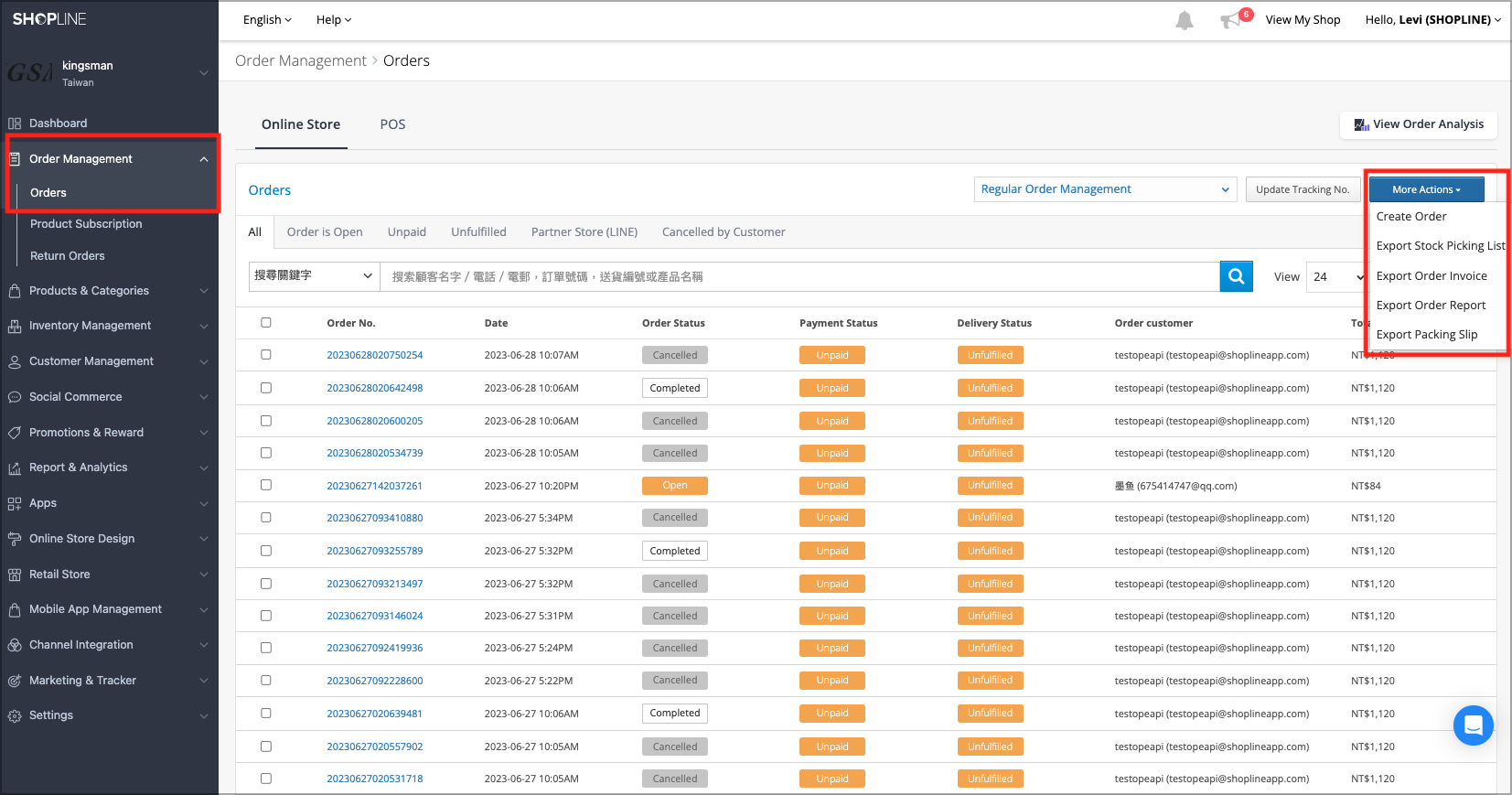Click the Update Tracking No. button
This screenshot has width=1512, height=795.
coord(1302,189)
